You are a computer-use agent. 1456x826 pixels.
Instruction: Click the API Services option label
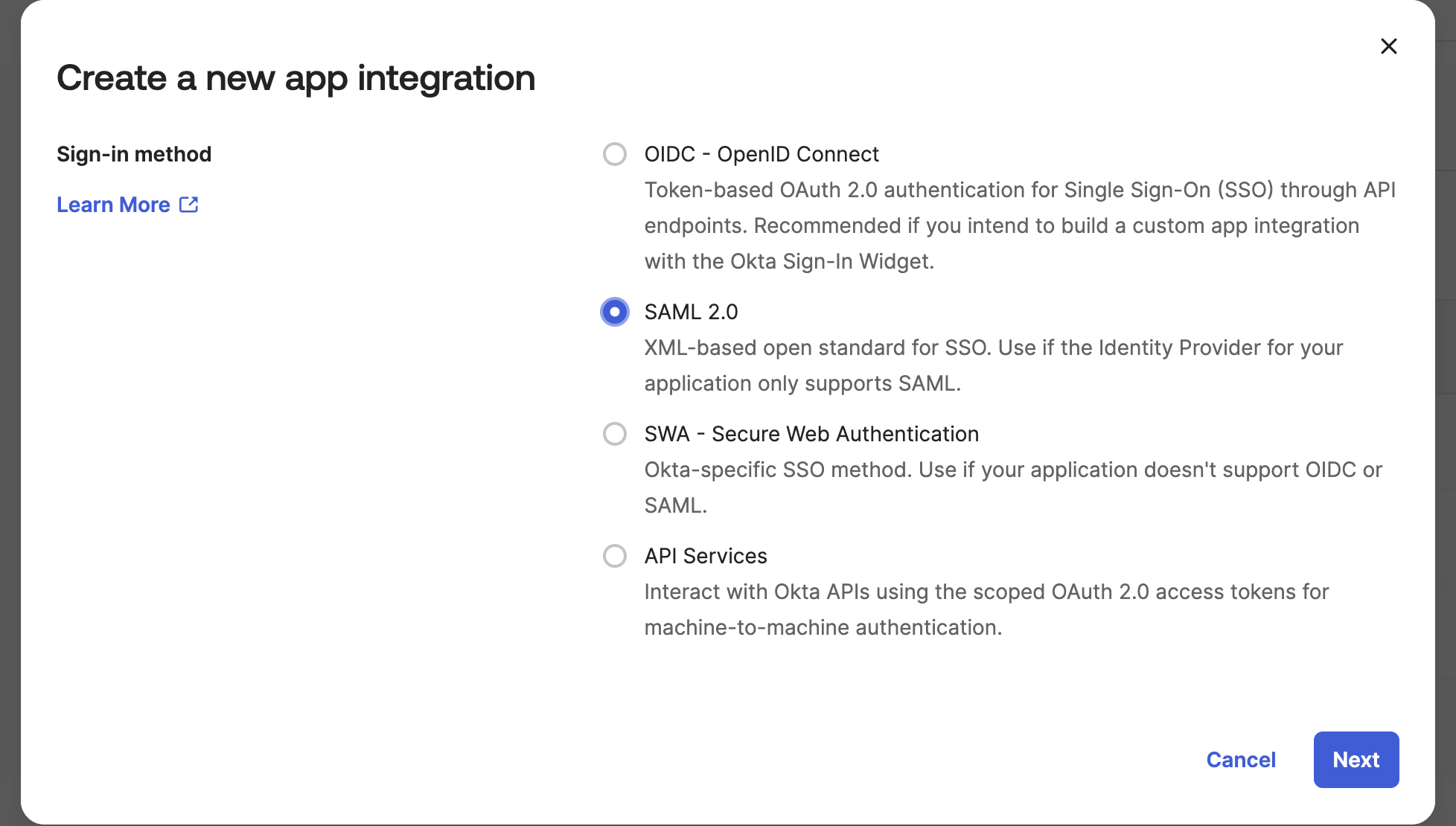point(706,556)
